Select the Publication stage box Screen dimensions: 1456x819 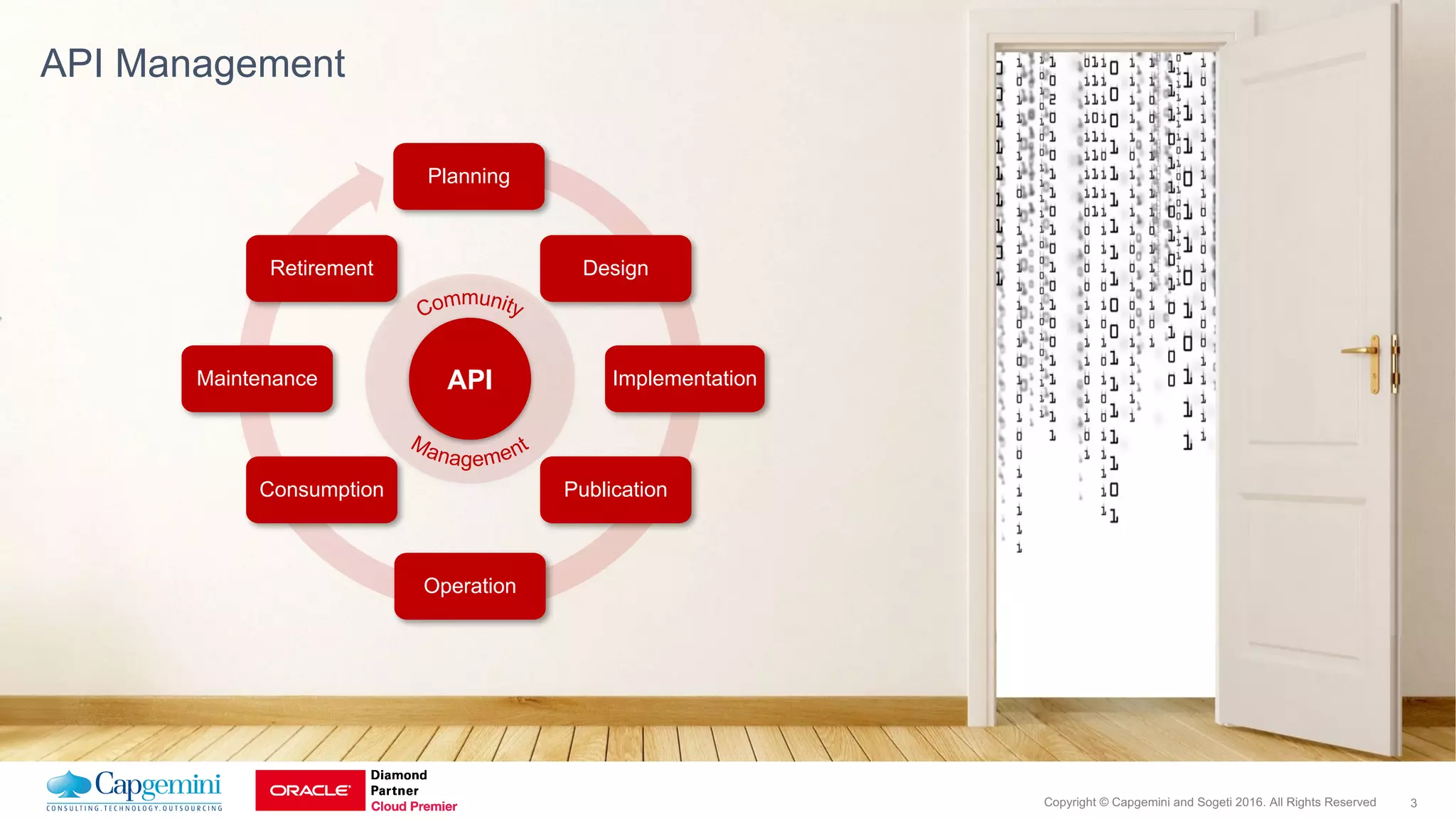615,489
